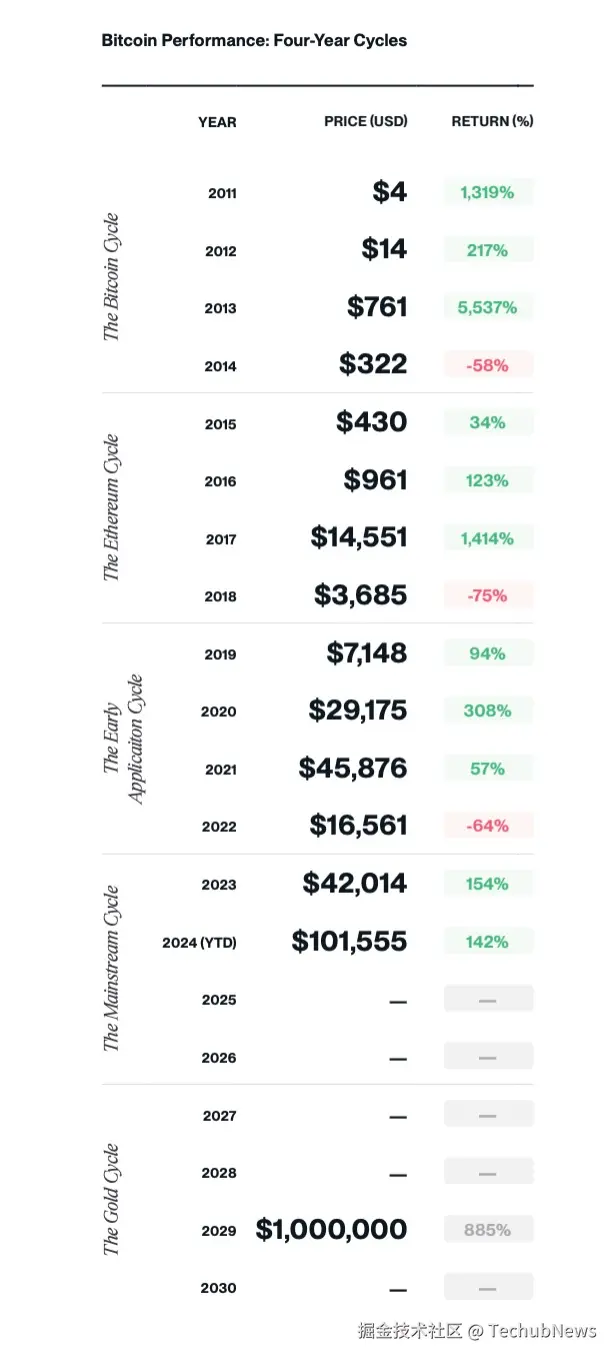Select the $101,555 price value
The image size is (616, 1360).
[x=349, y=942]
